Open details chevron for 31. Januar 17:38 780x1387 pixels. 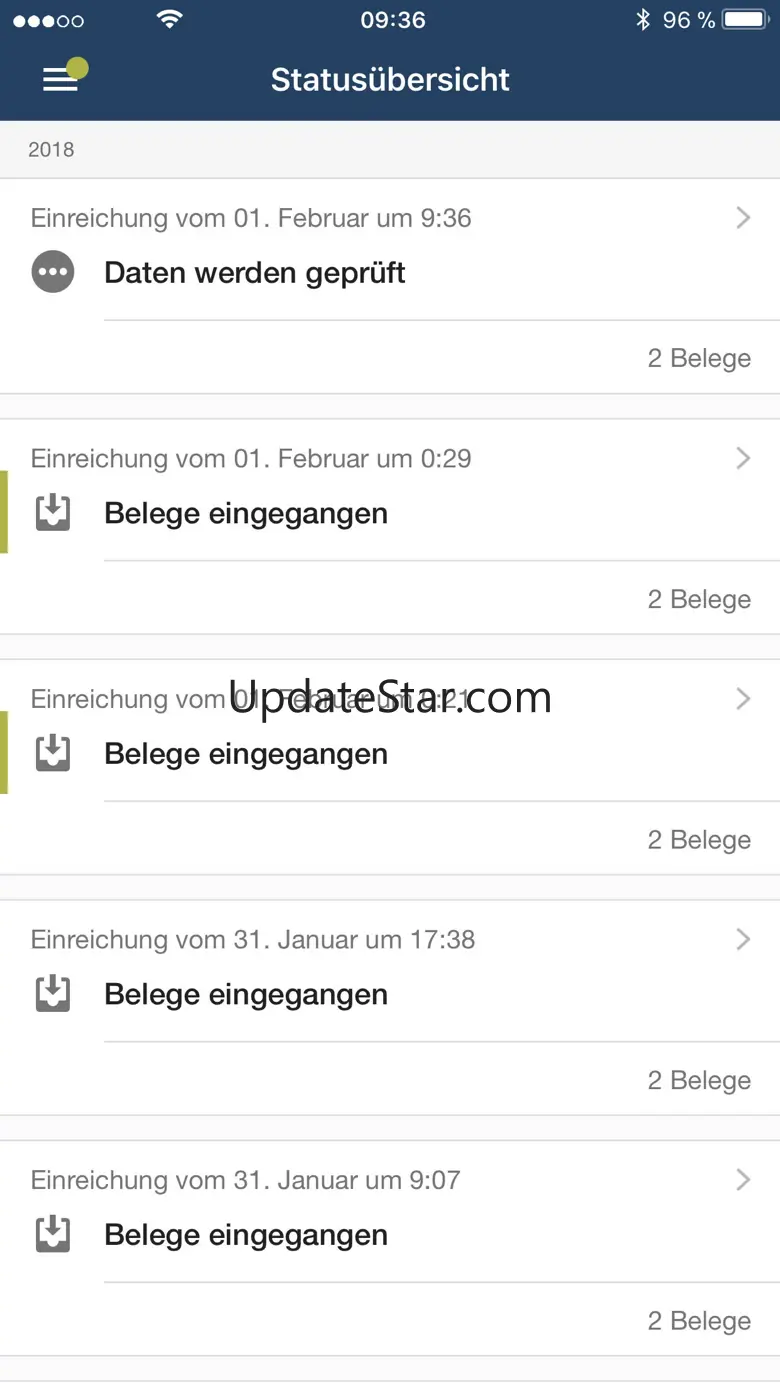tap(743, 939)
